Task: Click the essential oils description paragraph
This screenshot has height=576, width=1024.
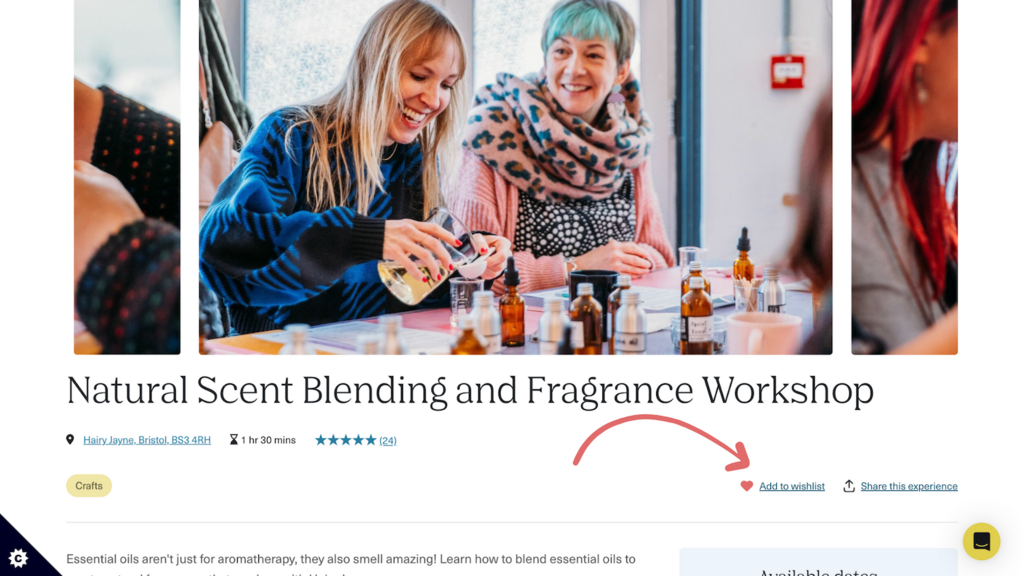Action: (351, 564)
